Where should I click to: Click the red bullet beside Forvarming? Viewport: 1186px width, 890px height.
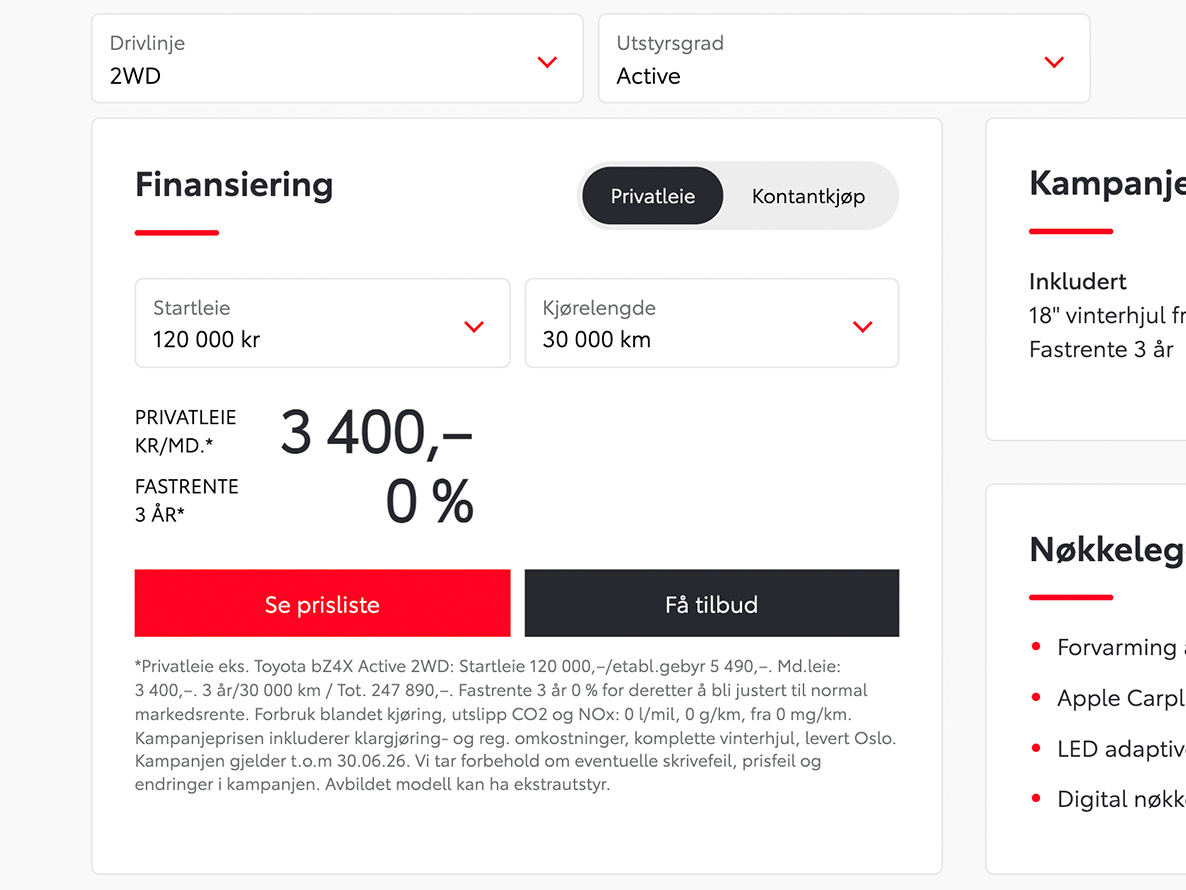point(1037,648)
